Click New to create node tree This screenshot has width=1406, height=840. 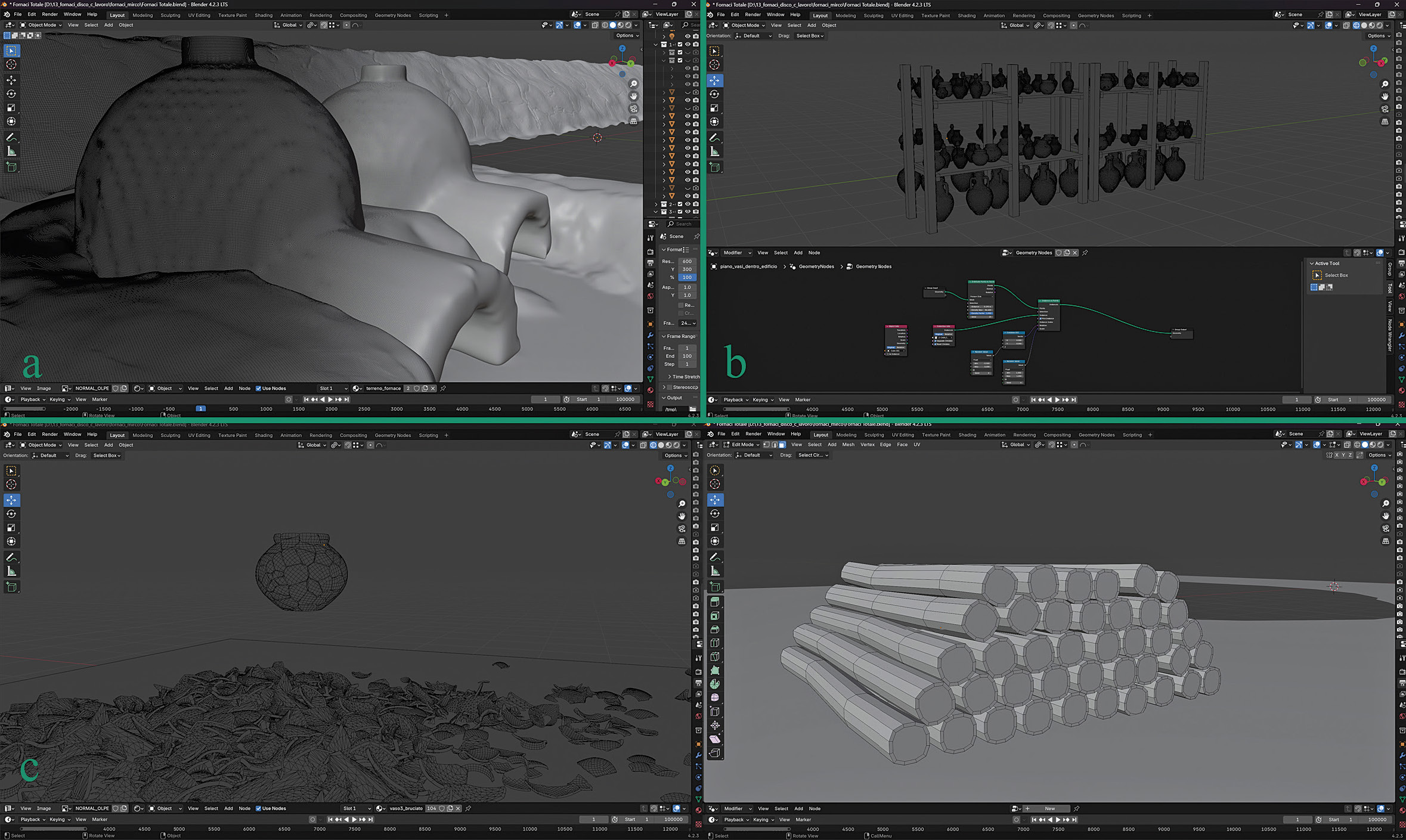(x=1049, y=808)
